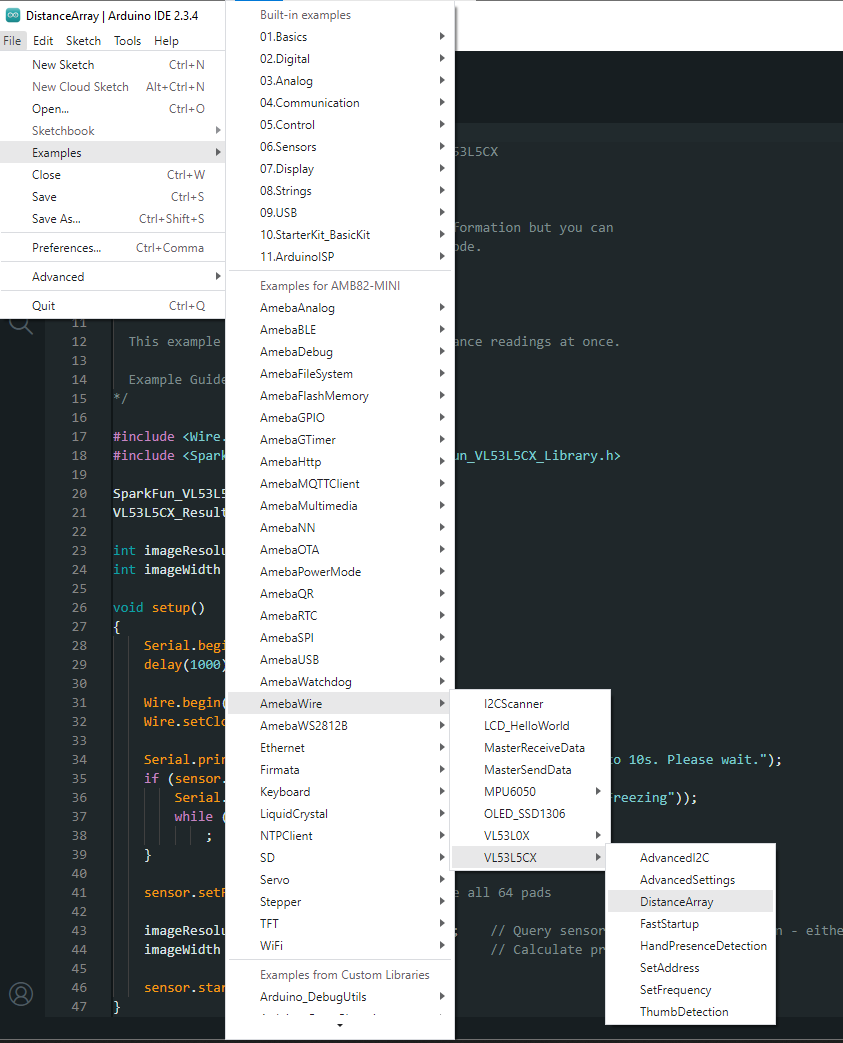
Task: Expand Arduino_DebugUtils under Custom Libraries
Action: [x=313, y=997]
